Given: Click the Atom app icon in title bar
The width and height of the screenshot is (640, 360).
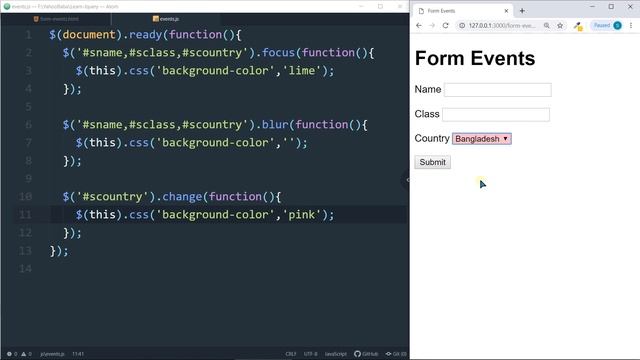Looking at the screenshot, I should click(7, 6).
